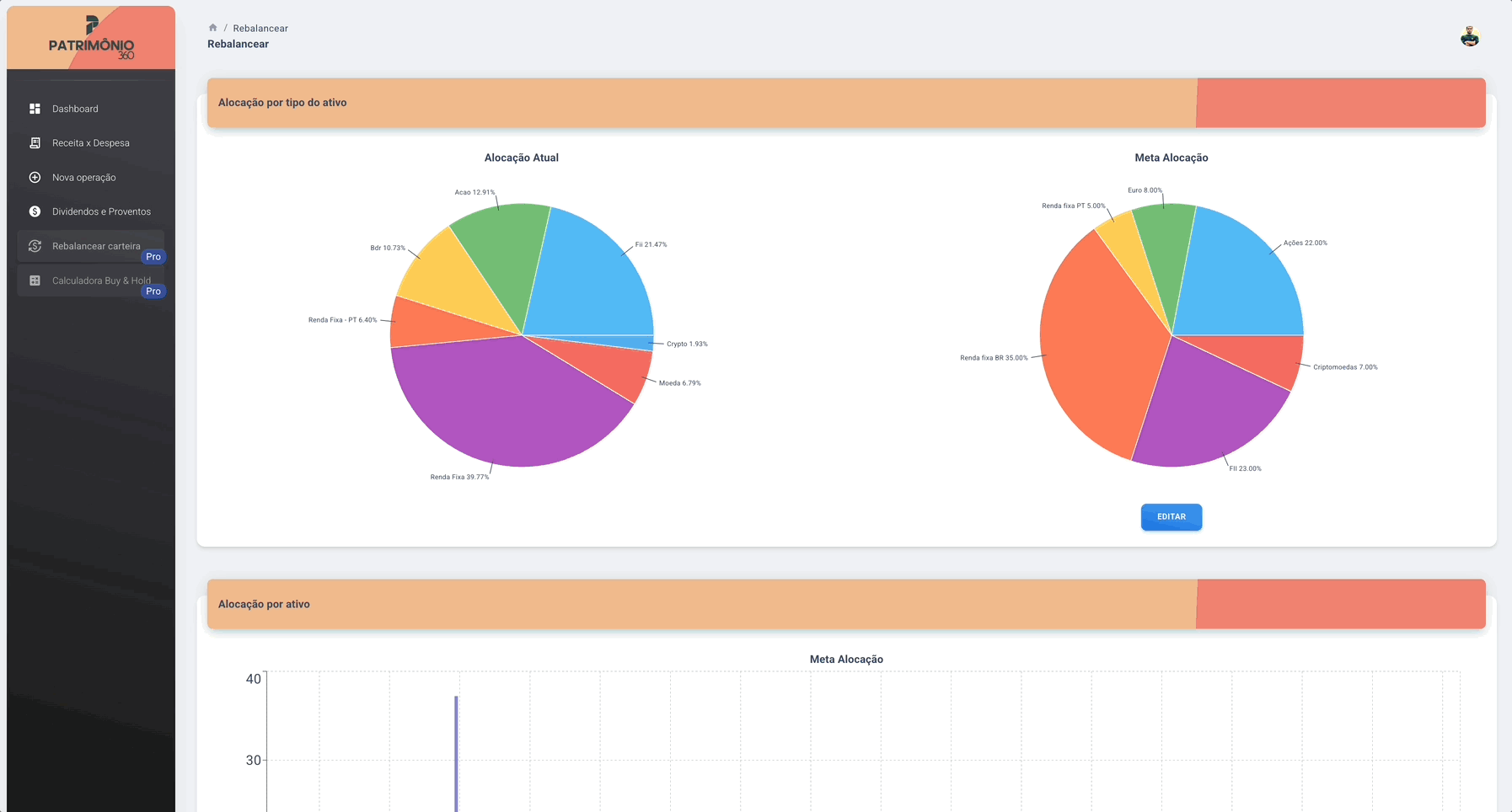Select Nova operação in the sidebar
Screen dimensions: 1512x812
84,178
